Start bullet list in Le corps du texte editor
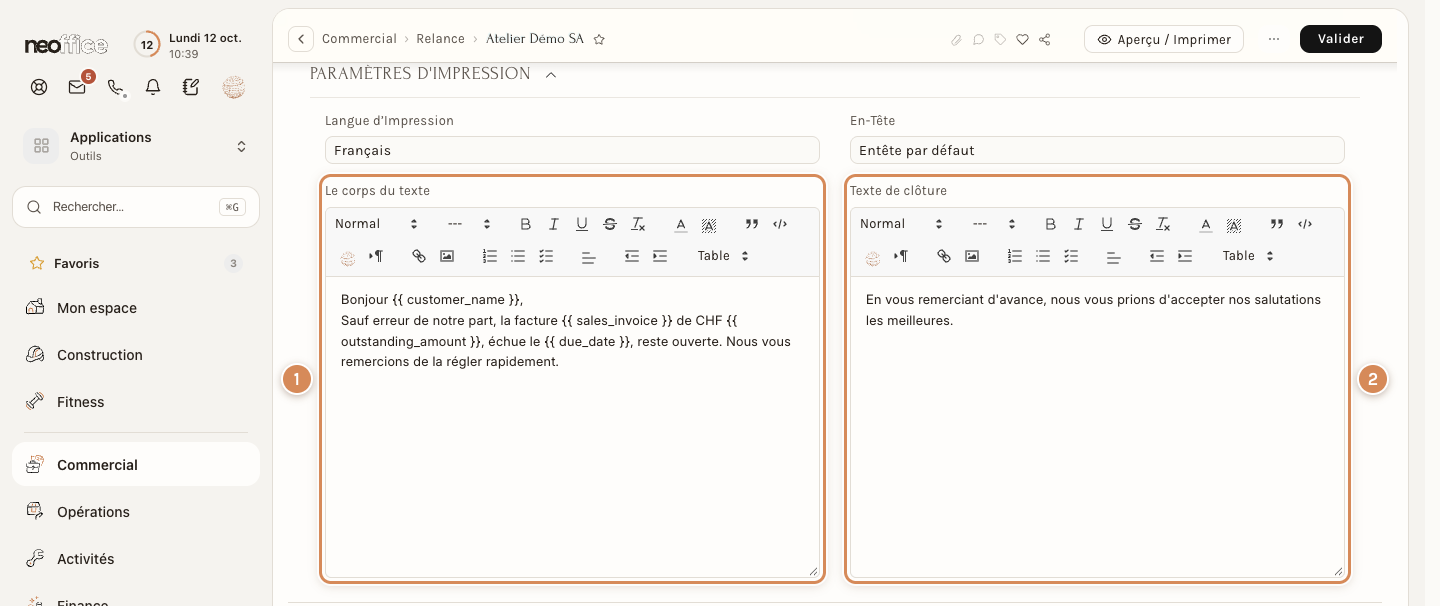 tap(518, 256)
